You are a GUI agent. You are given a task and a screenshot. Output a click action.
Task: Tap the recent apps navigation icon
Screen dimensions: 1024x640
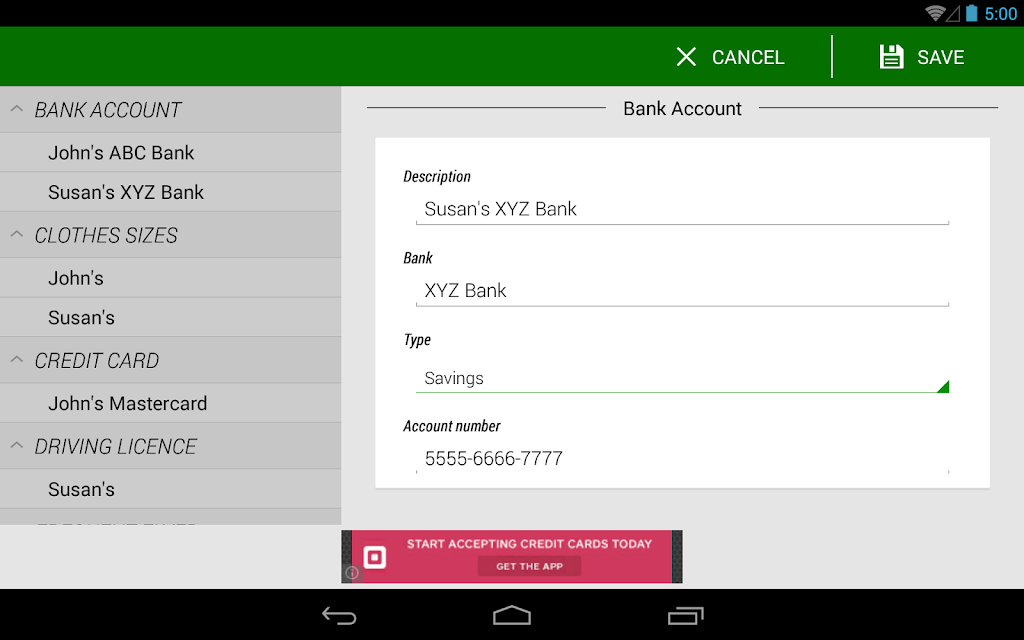tap(685, 615)
